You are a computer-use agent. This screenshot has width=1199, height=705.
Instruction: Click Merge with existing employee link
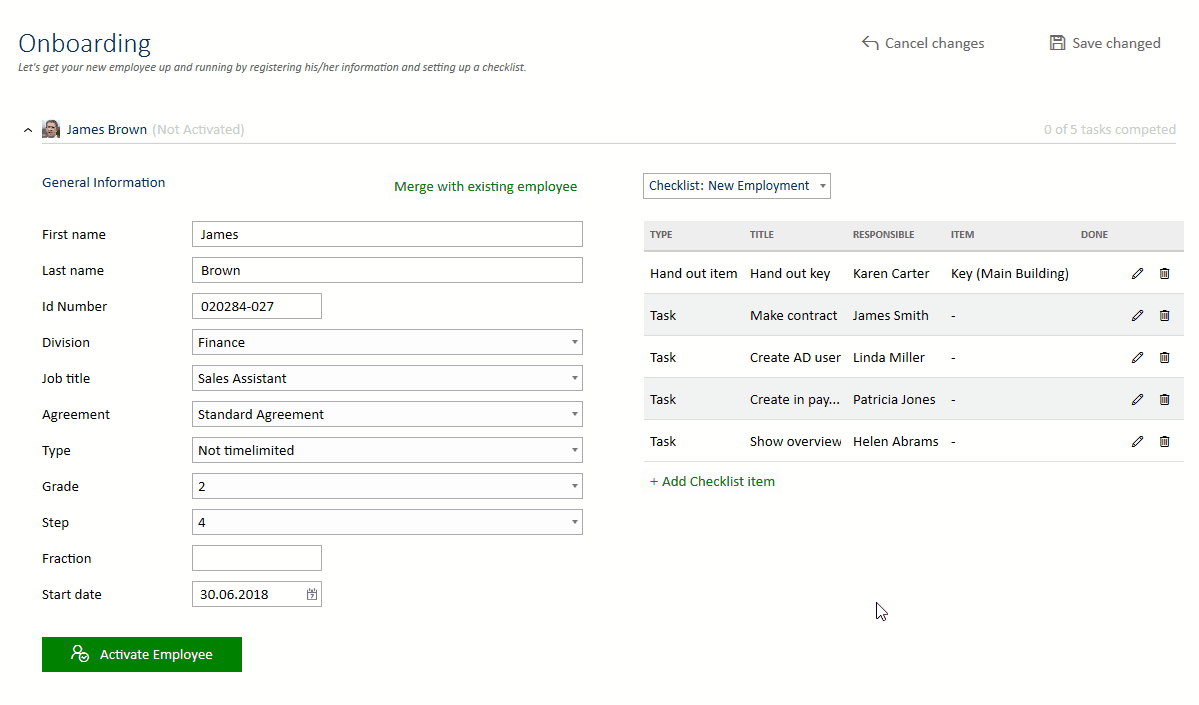(x=486, y=187)
